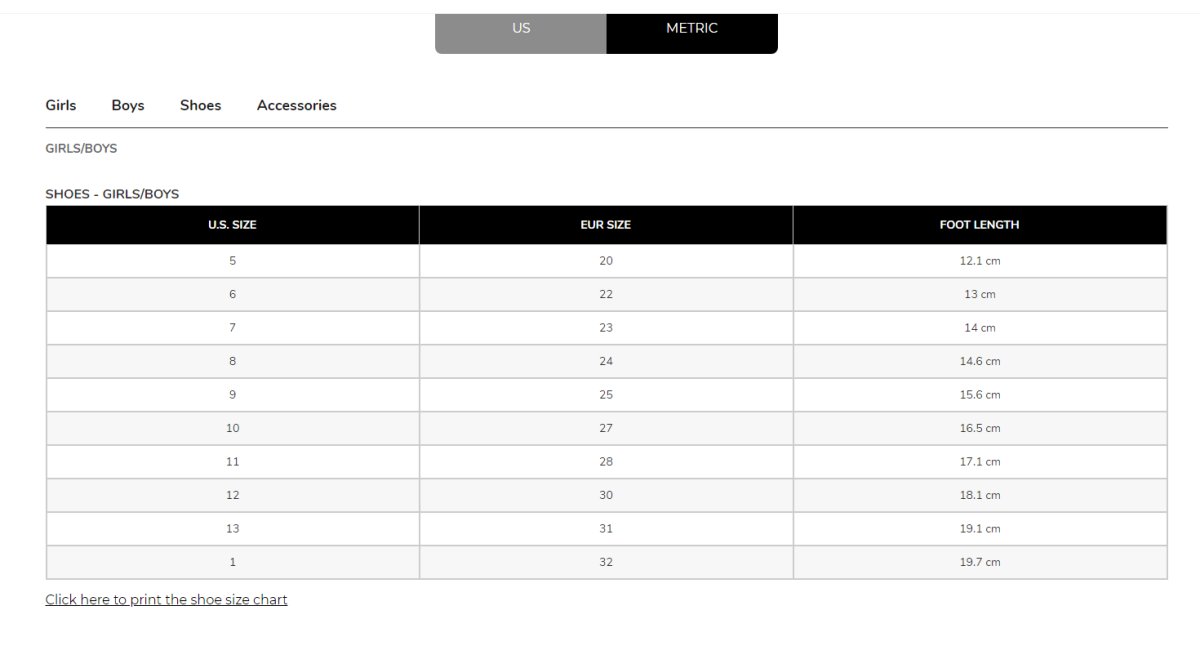This screenshot has height=646, width=1200.
Task: Select EUR size 27 cell
Action: click(606, 428)
